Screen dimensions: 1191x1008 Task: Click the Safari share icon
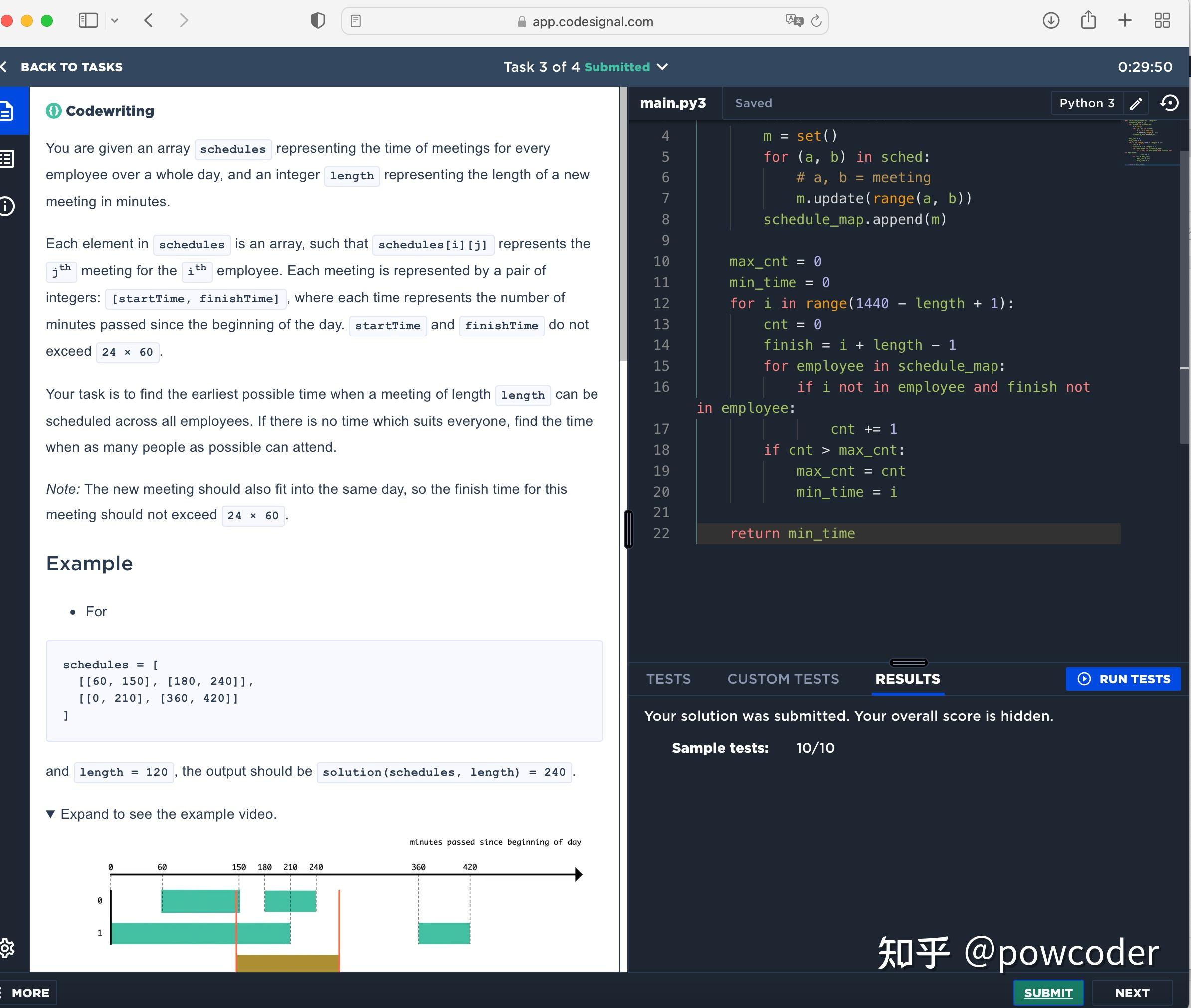click(x=1088, y=21)
